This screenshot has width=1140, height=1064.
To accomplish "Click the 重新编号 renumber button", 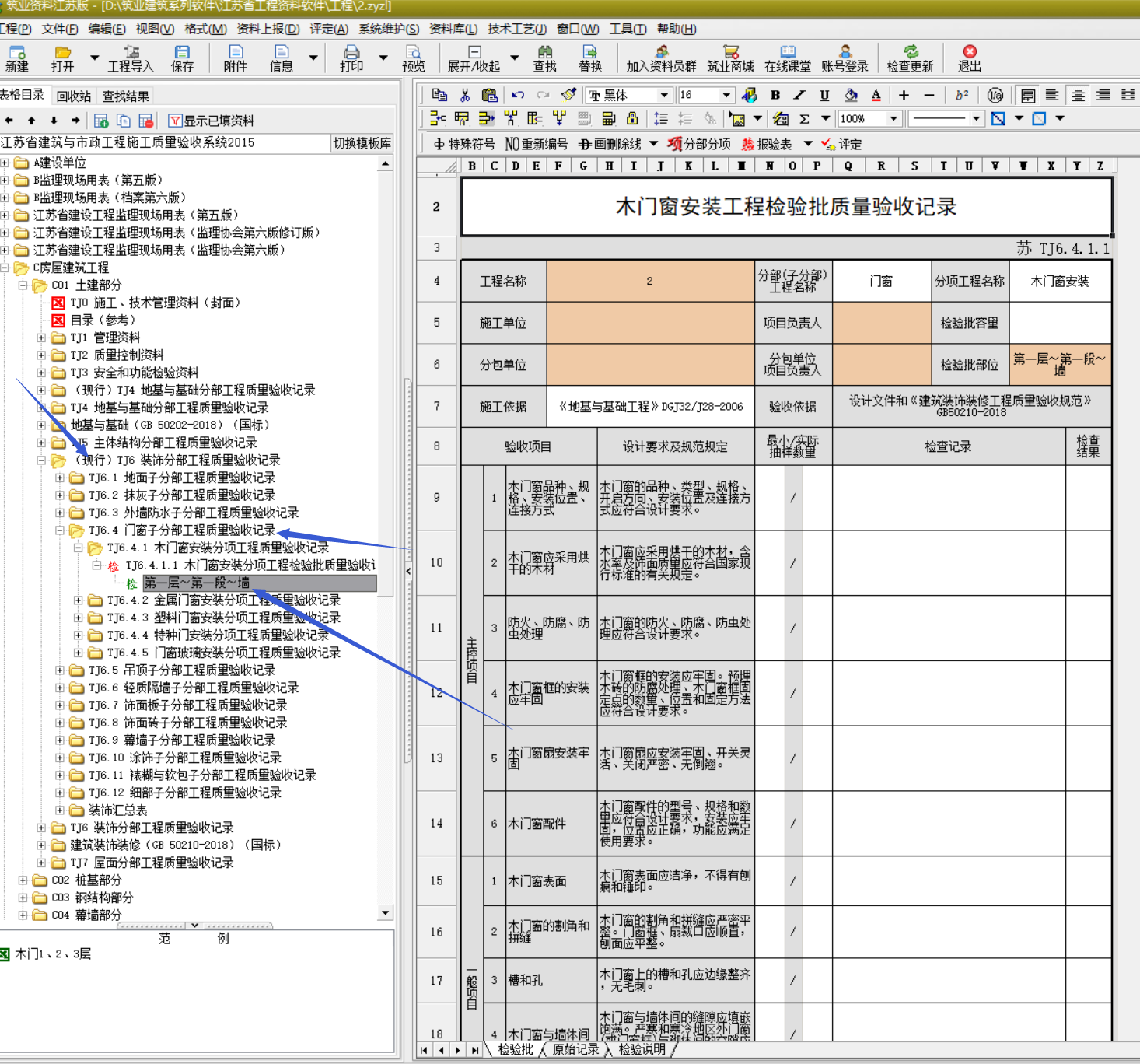I will 537,144.
